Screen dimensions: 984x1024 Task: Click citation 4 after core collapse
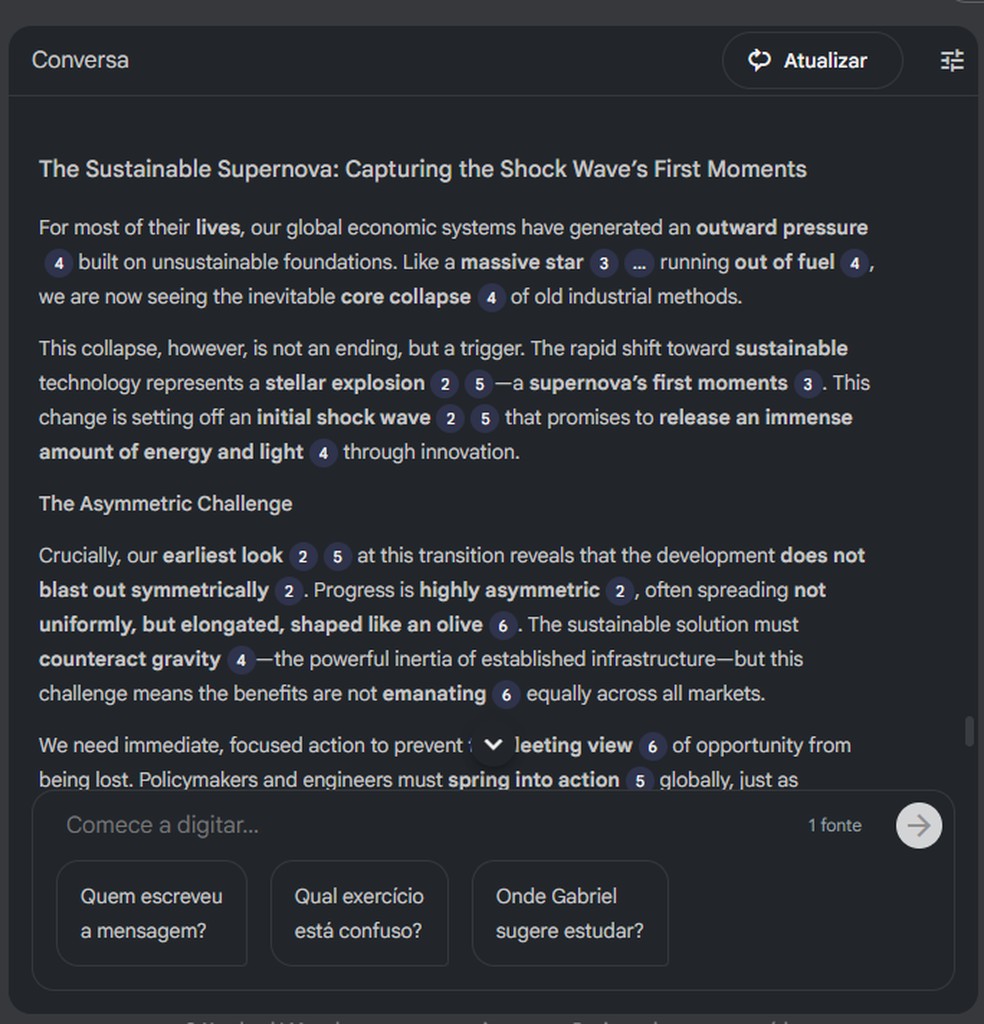490,298
